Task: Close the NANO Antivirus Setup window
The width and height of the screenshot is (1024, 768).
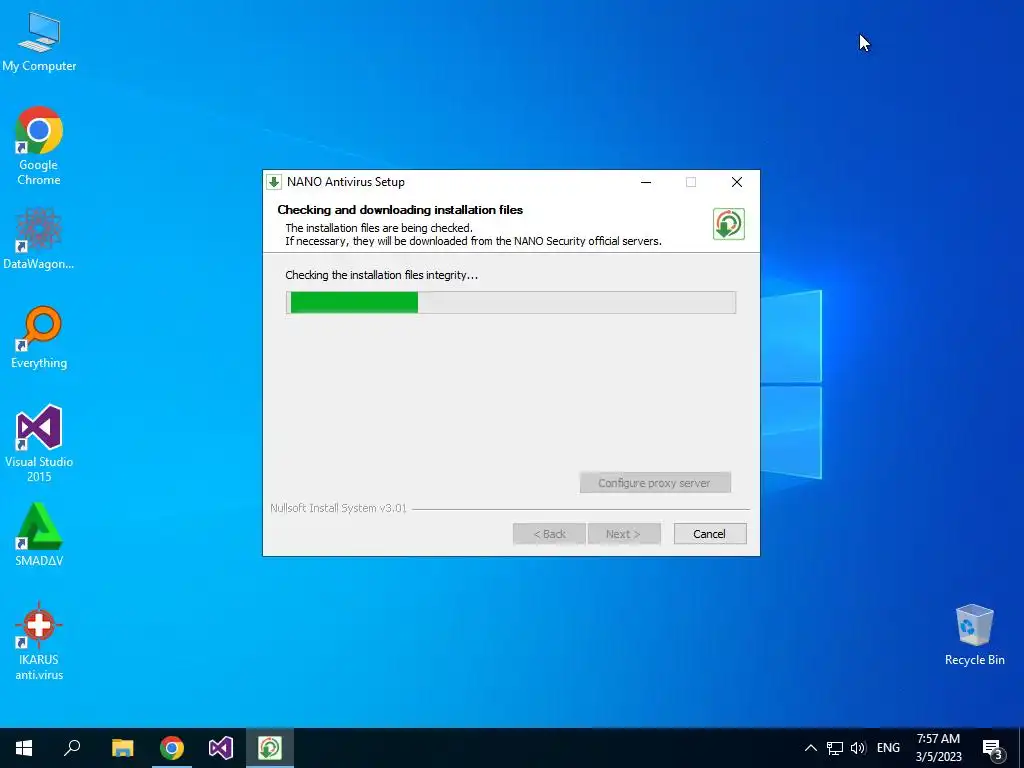Action: click(x=737, y=182)
